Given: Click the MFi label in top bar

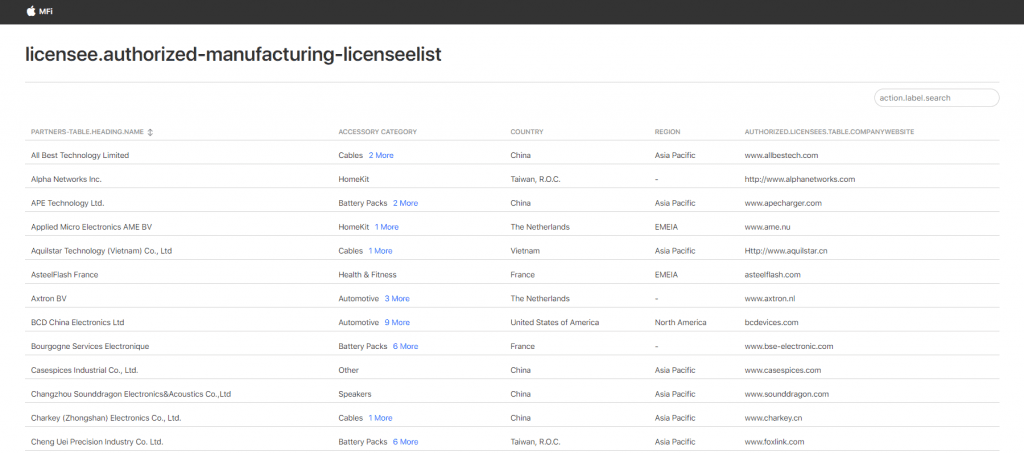Looking at the screenshot, I should [46, 11].
